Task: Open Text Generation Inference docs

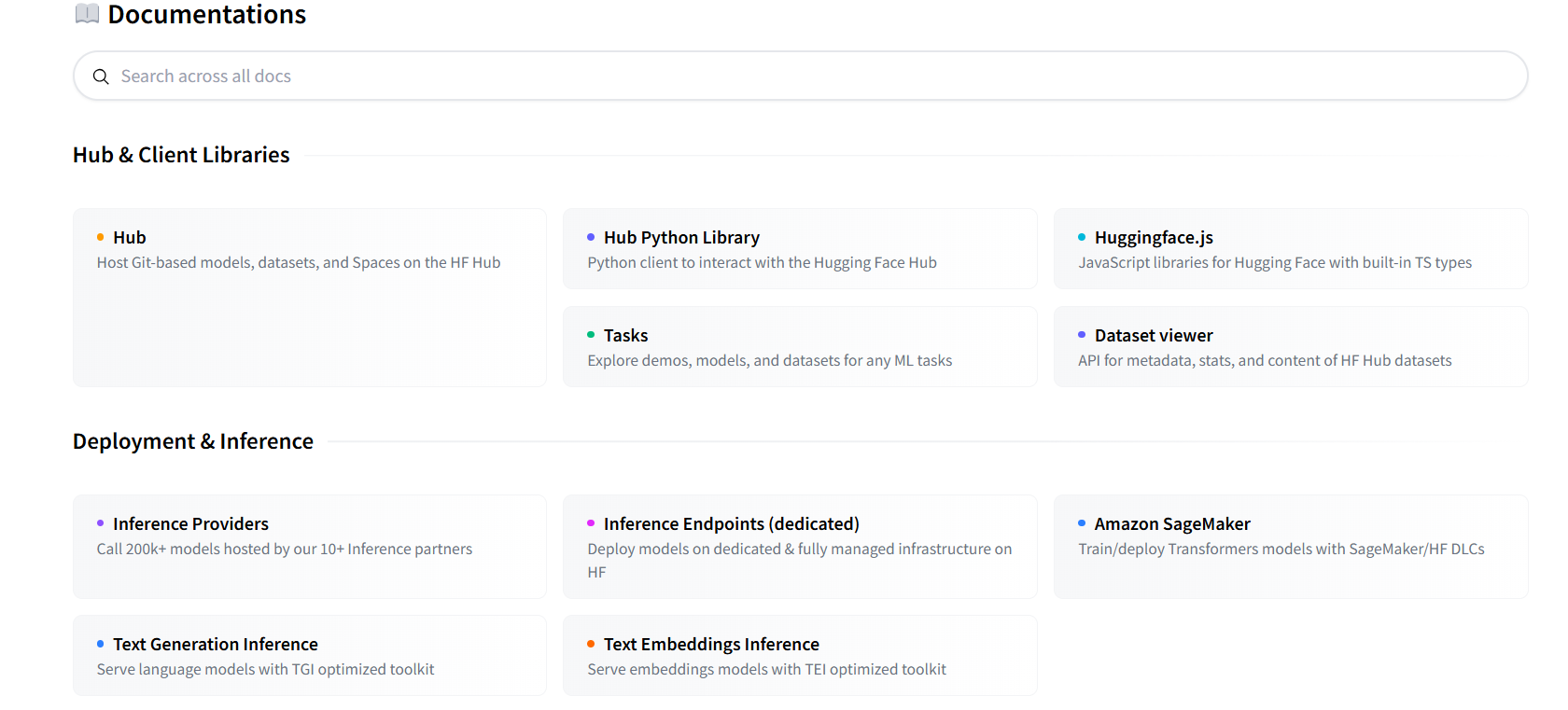Action: coord(309,655)
